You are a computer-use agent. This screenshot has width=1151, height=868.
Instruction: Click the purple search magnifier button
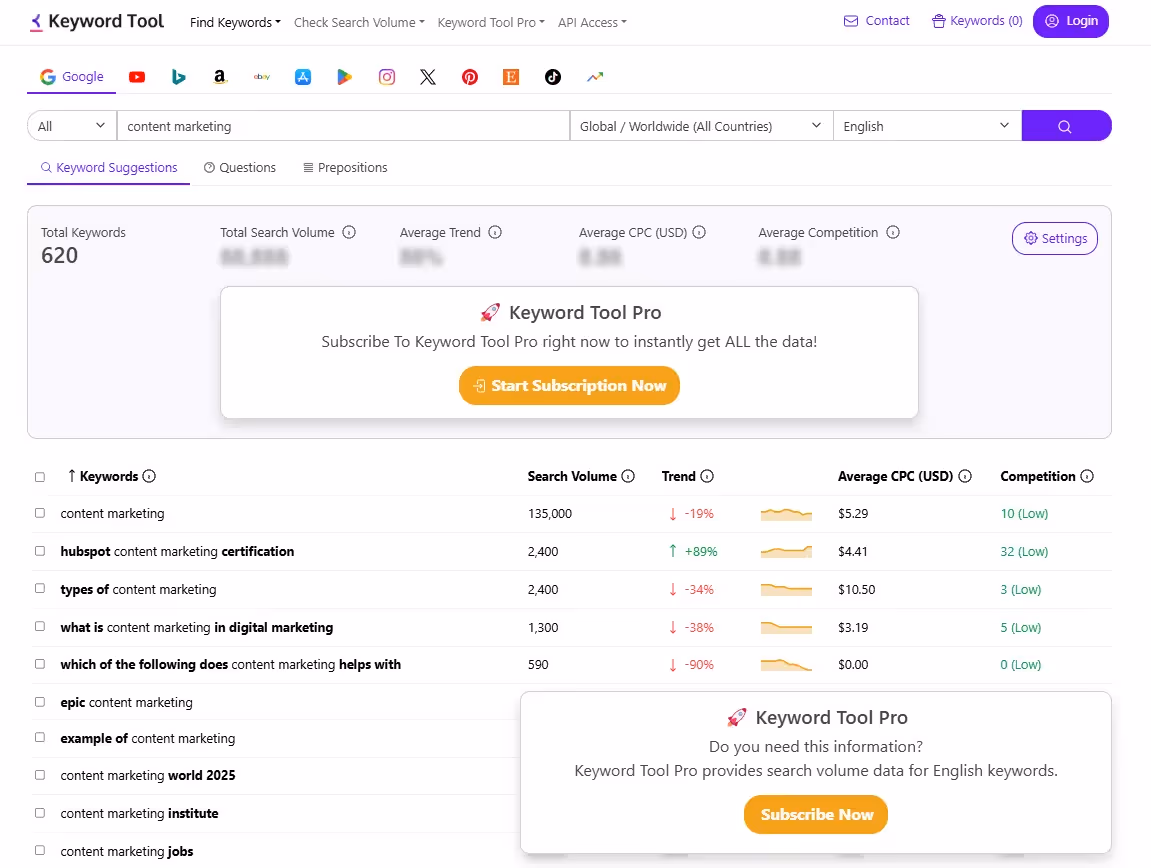point(1066,126)
